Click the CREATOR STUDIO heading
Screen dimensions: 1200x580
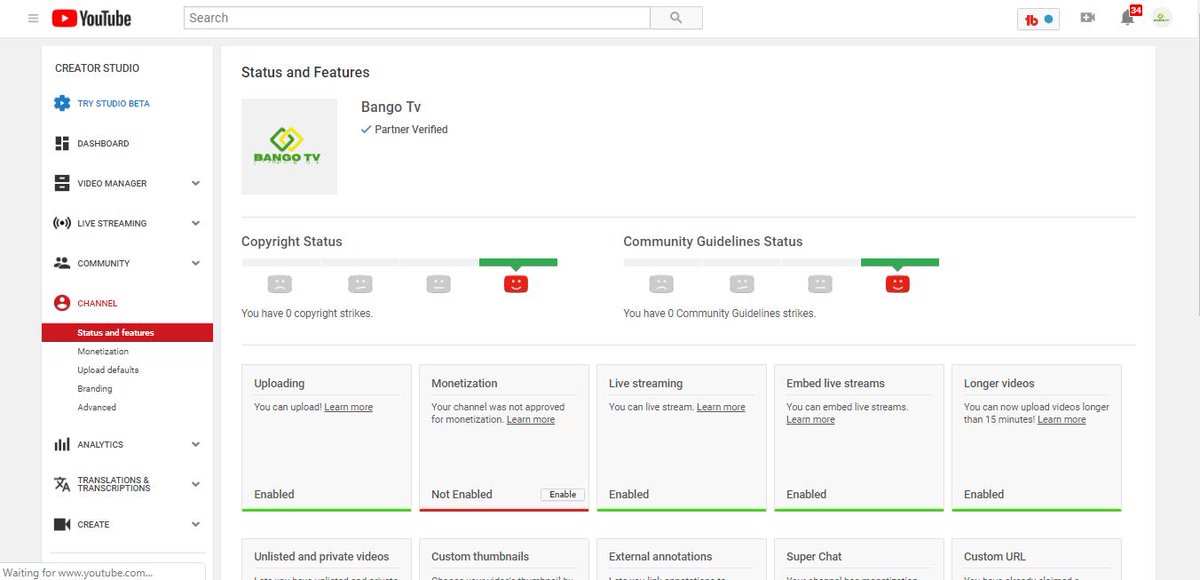97,68
